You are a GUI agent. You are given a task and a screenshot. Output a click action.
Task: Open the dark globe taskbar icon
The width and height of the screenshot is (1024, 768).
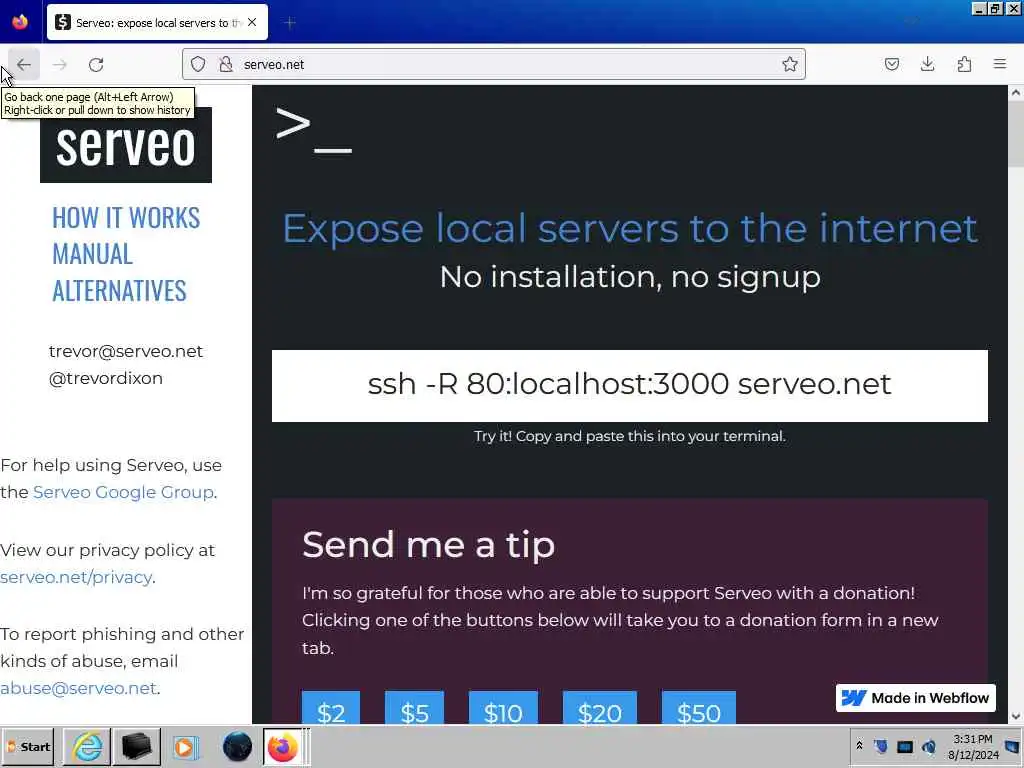pos(237,746)
